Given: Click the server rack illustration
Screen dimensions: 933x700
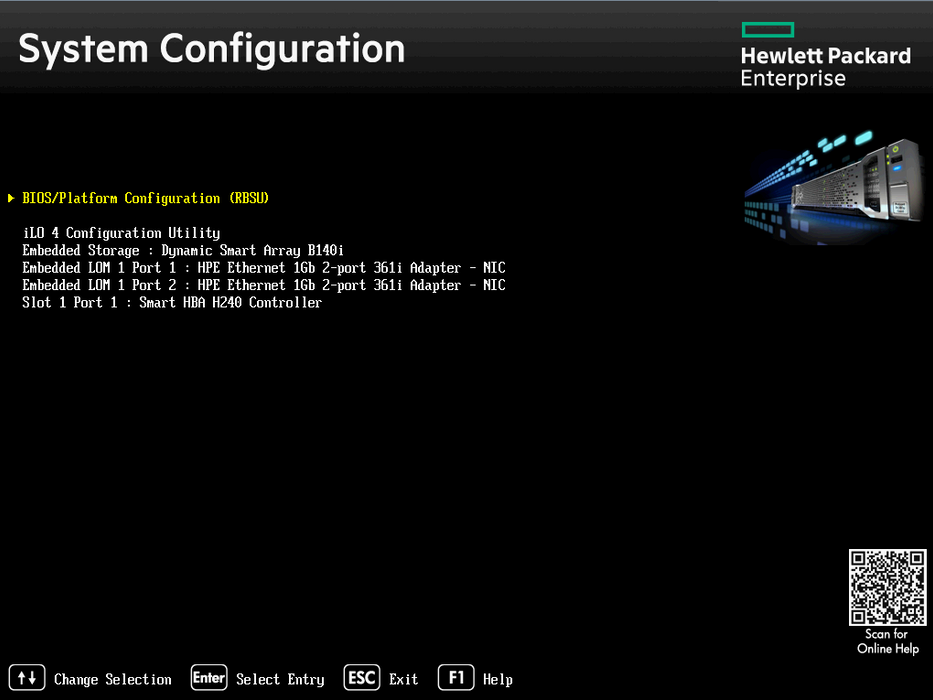Looking at the screenshot, I should tap(835, 188).
